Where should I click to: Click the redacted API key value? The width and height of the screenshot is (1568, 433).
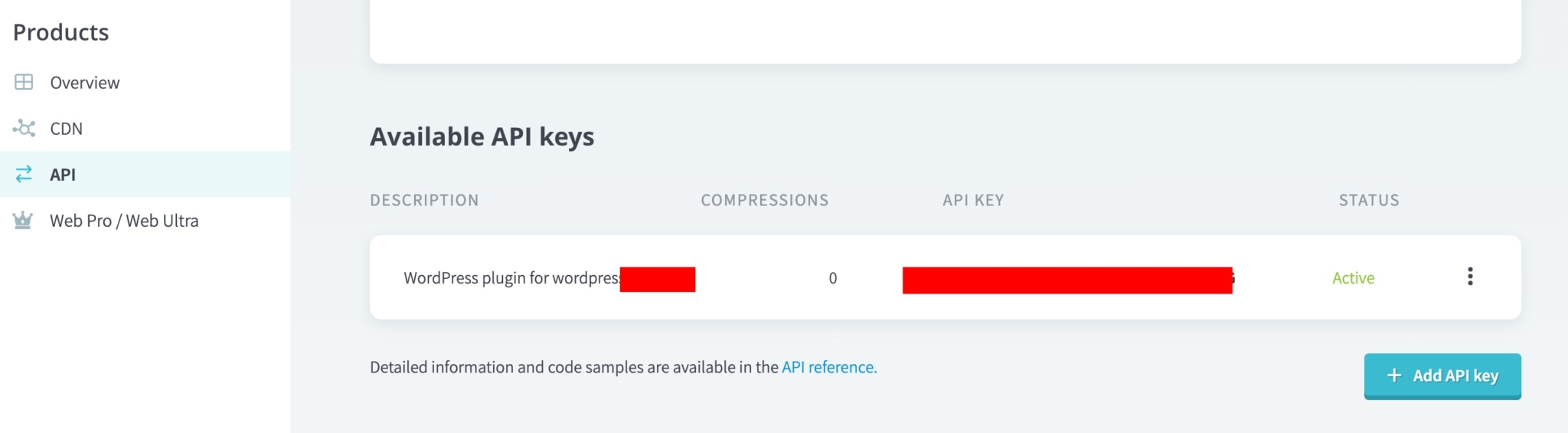tap(1067, 280)
